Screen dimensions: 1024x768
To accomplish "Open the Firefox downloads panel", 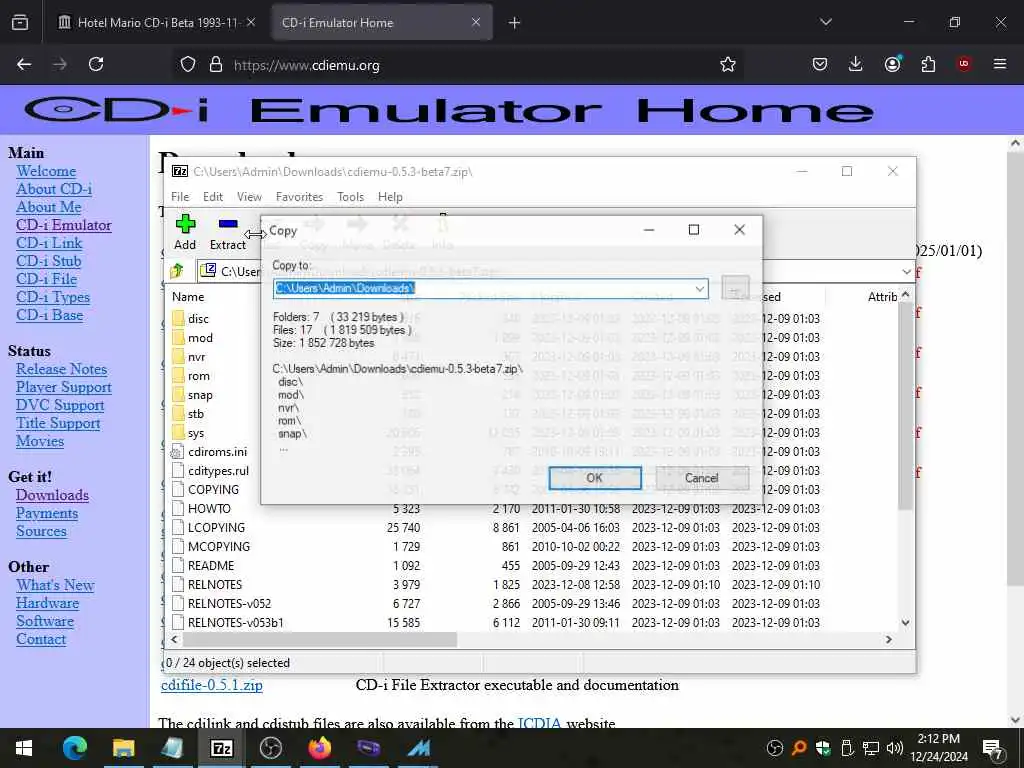I will coord(856,64).
